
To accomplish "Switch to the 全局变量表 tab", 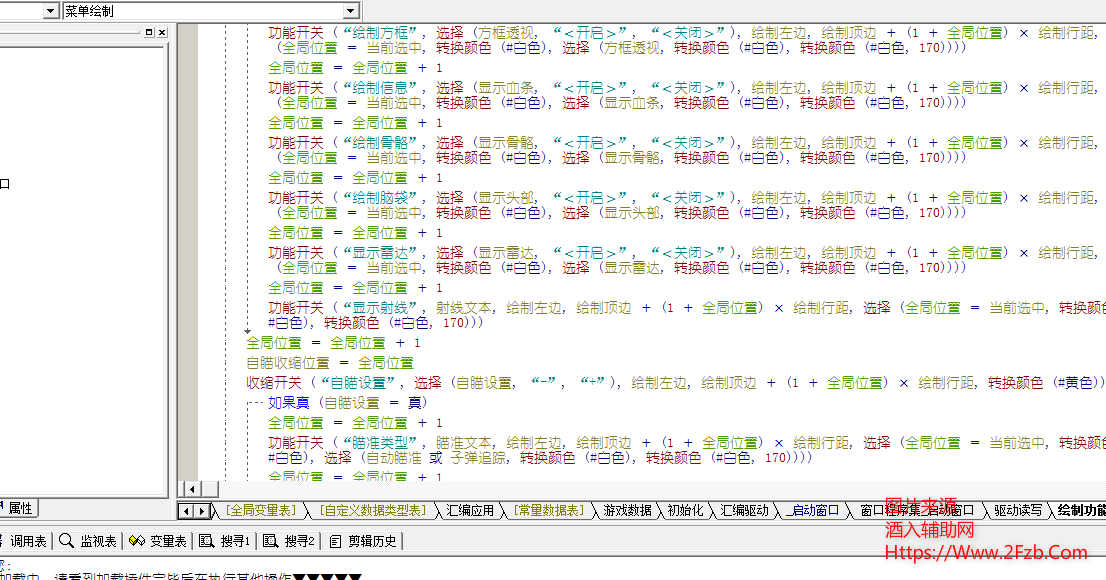I will [259, 511].
